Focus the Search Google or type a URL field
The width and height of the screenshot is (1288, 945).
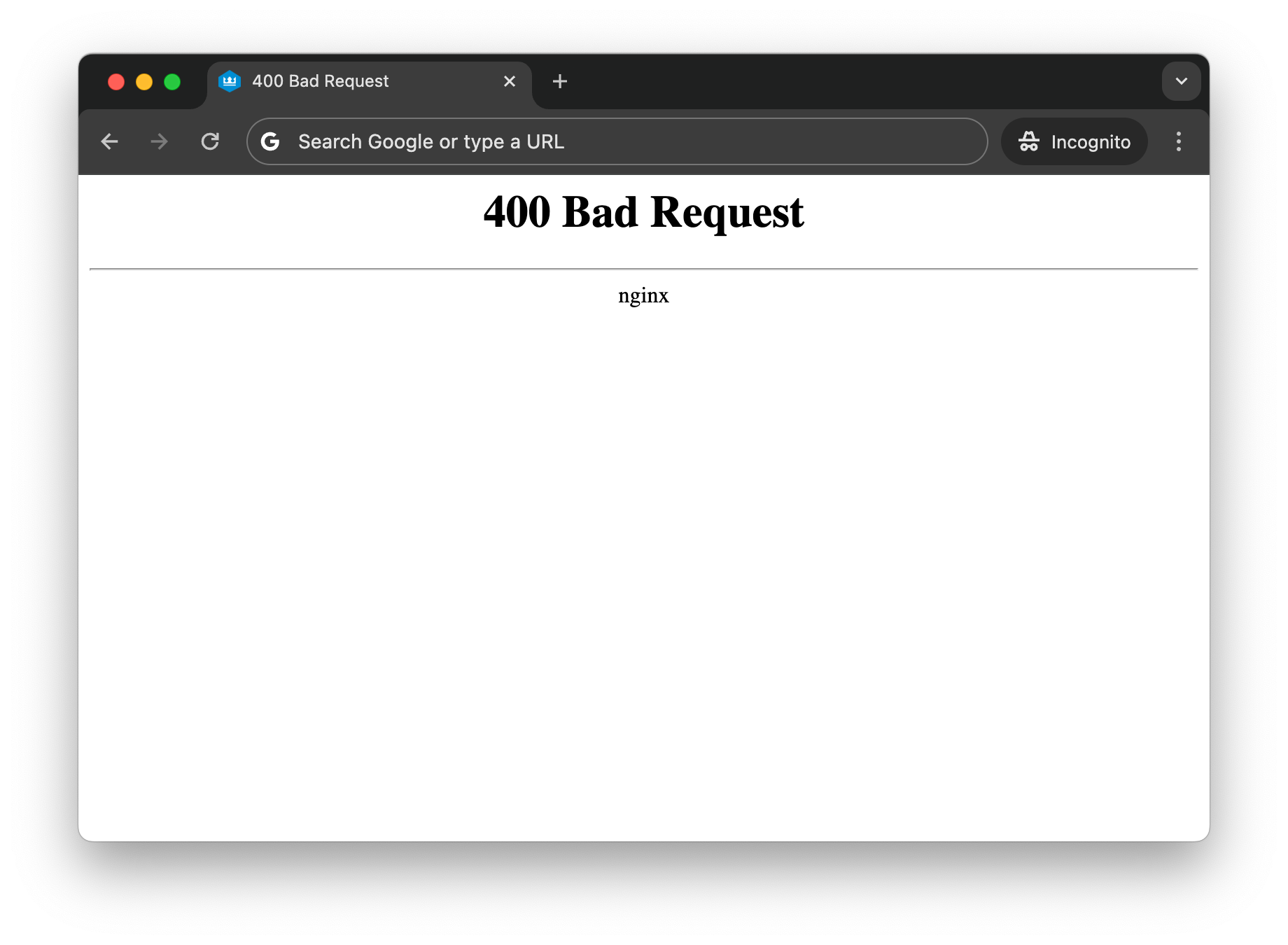click(x=617, y=141)
